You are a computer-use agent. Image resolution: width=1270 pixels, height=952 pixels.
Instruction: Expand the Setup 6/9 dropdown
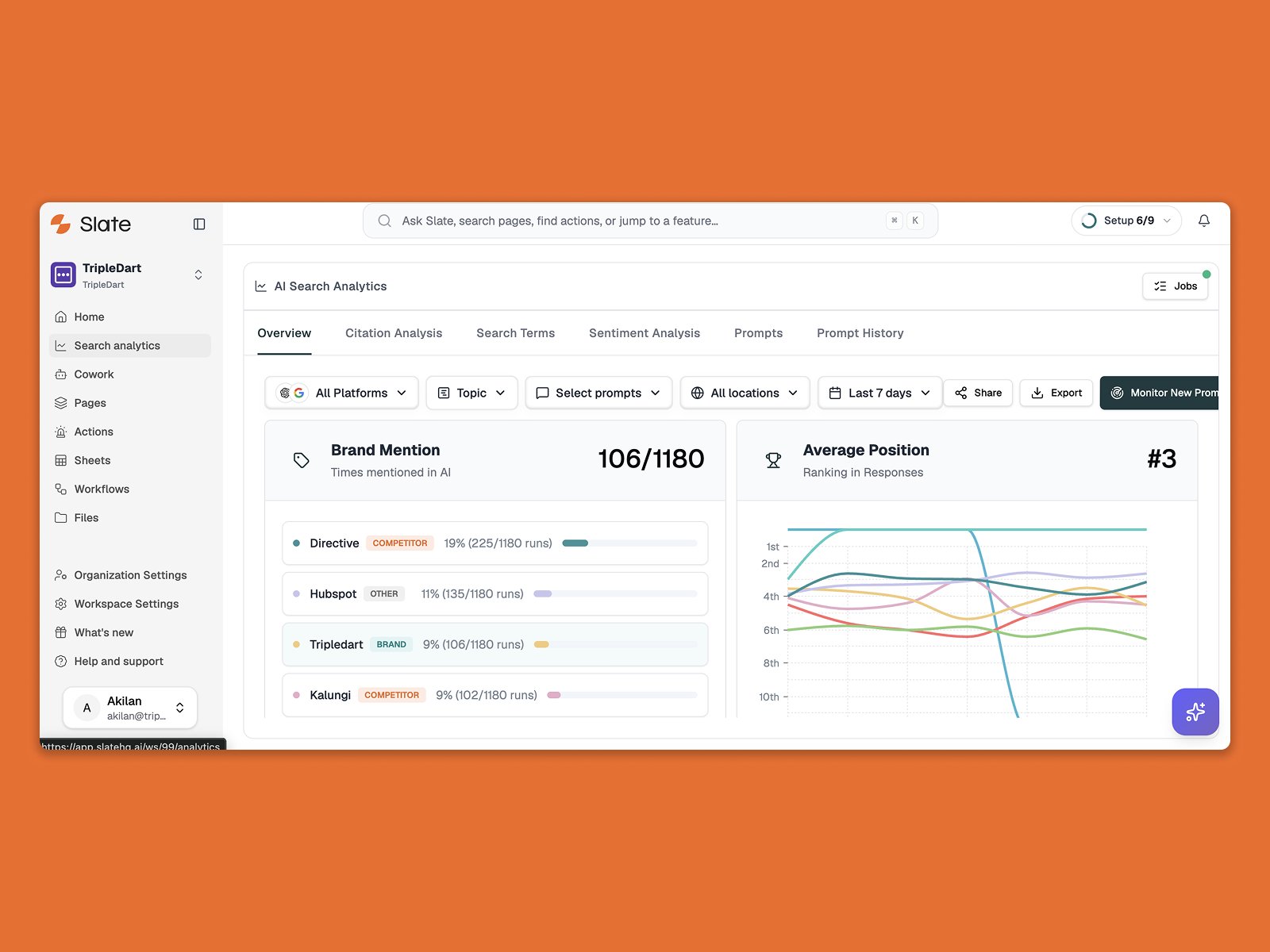[x=1126, y=221]
